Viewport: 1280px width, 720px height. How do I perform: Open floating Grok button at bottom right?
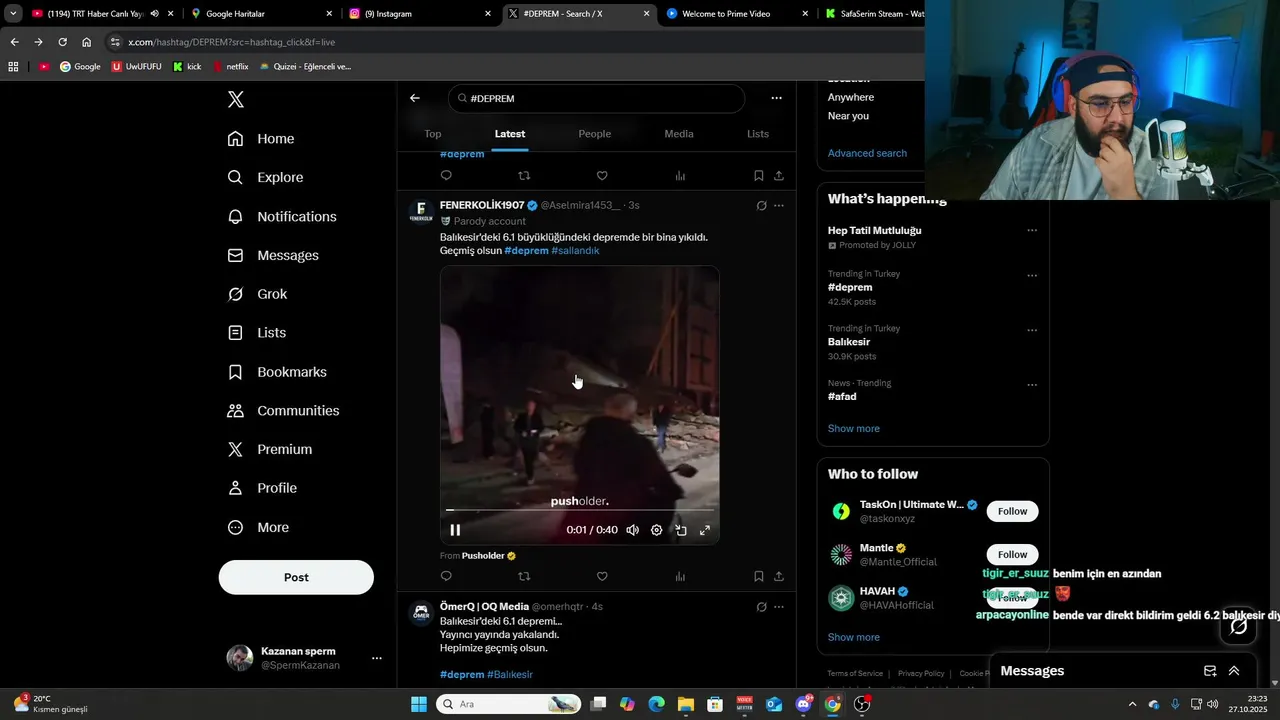(1238, 626)
